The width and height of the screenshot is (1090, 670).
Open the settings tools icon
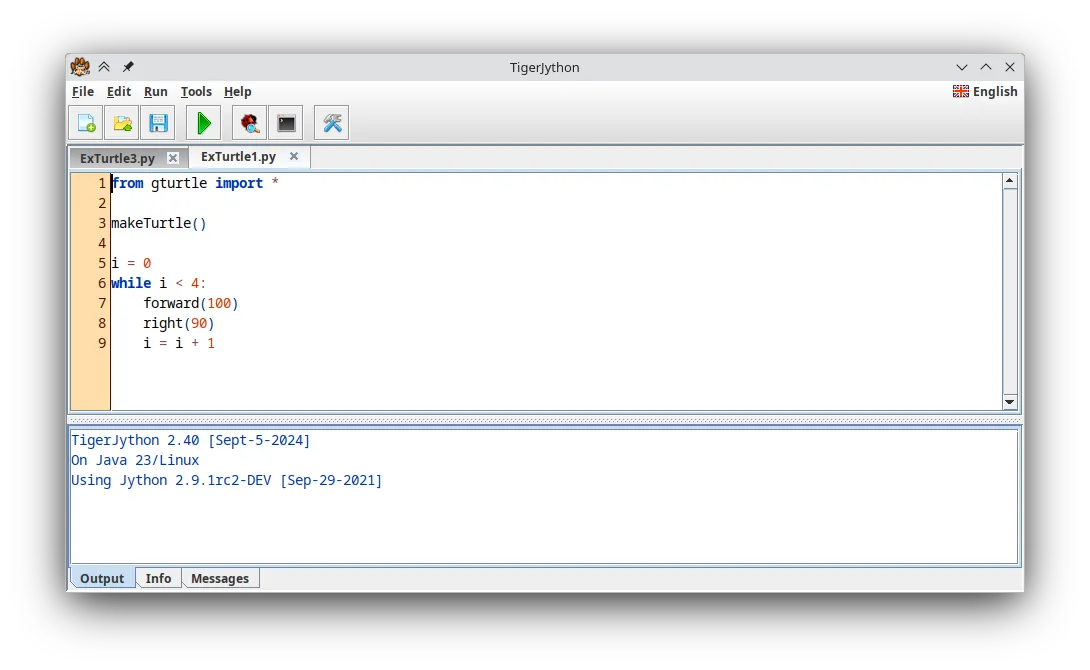pyautogui.click(x=331, y=122)
